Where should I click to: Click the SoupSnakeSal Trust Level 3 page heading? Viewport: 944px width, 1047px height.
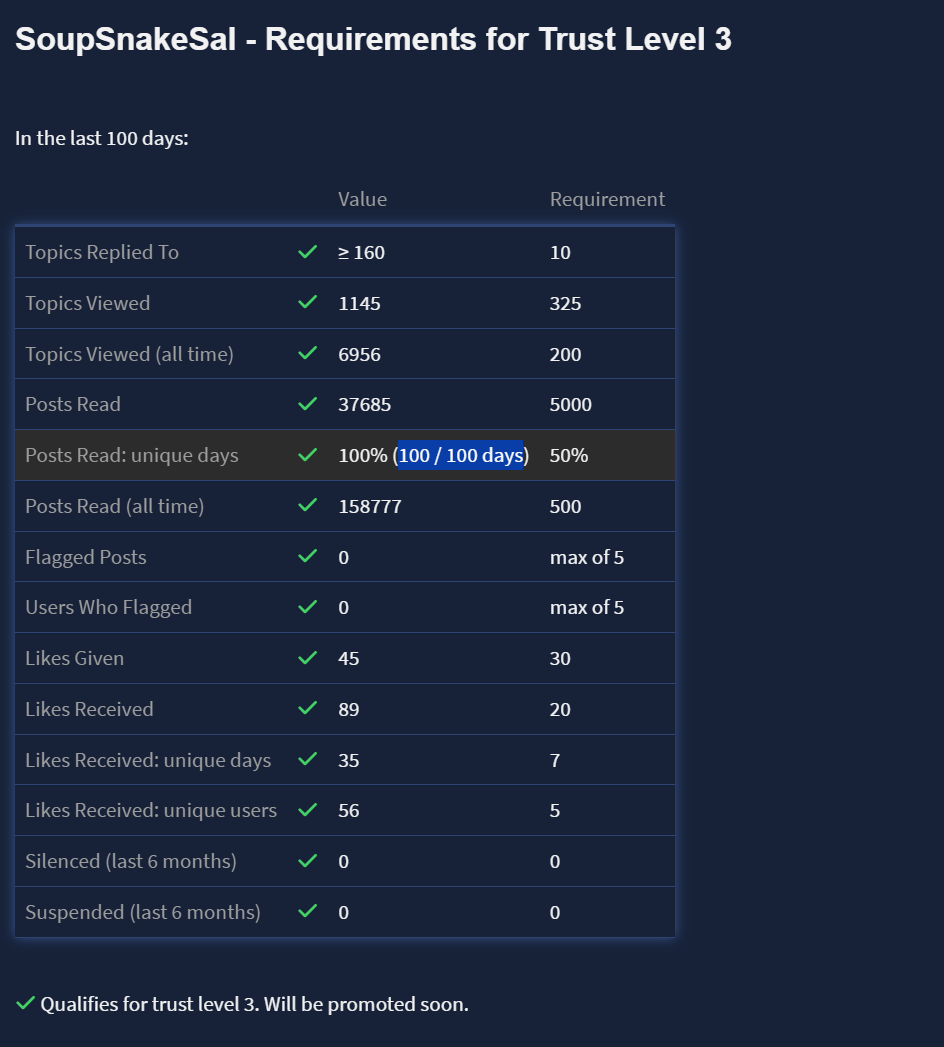373,40
